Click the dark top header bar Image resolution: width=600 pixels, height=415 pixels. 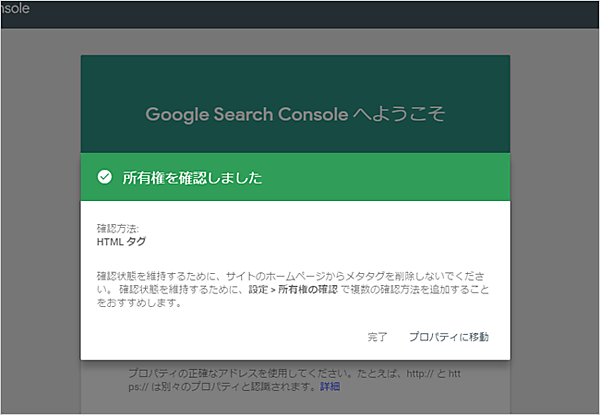click(x=300, y=11)
